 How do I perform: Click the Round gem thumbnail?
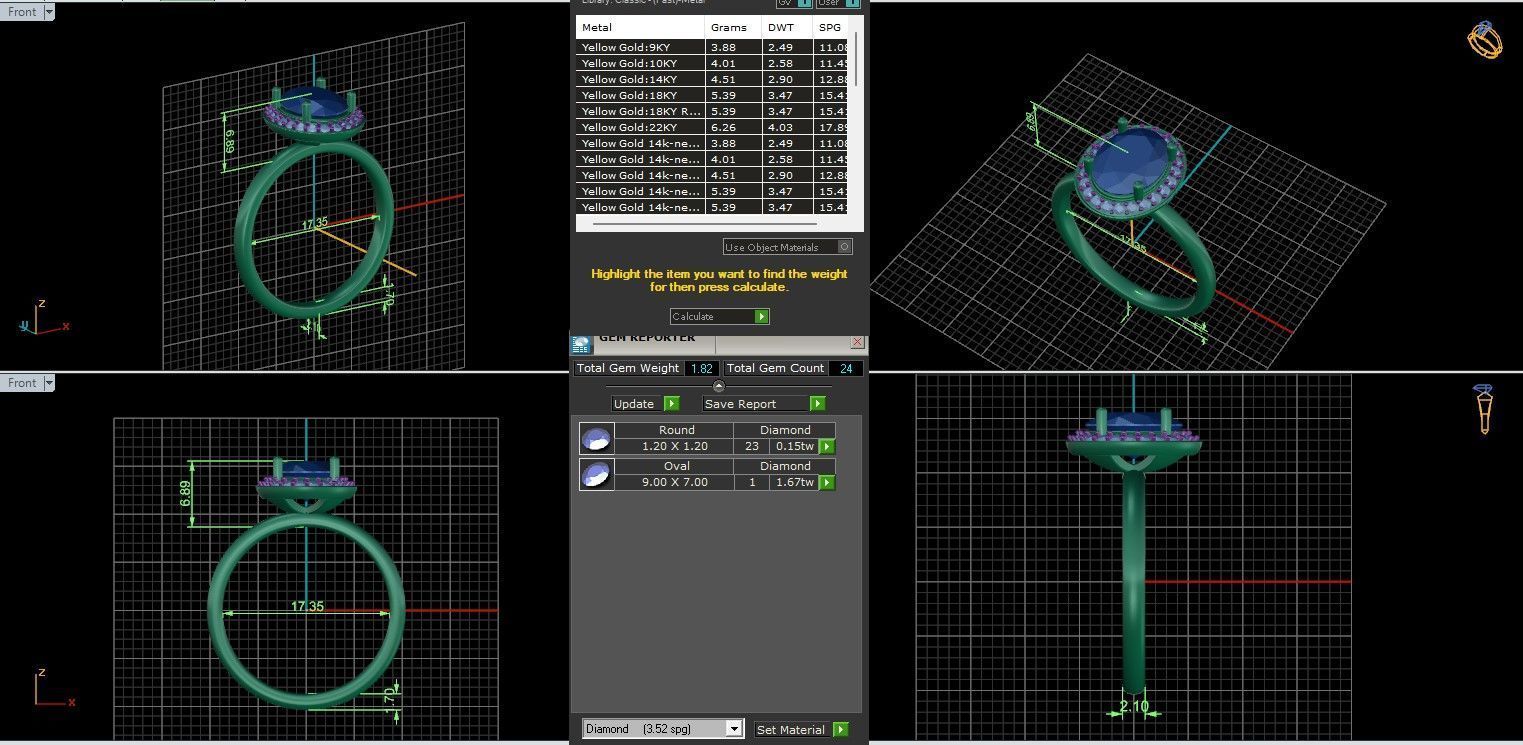tap(596, 438)
